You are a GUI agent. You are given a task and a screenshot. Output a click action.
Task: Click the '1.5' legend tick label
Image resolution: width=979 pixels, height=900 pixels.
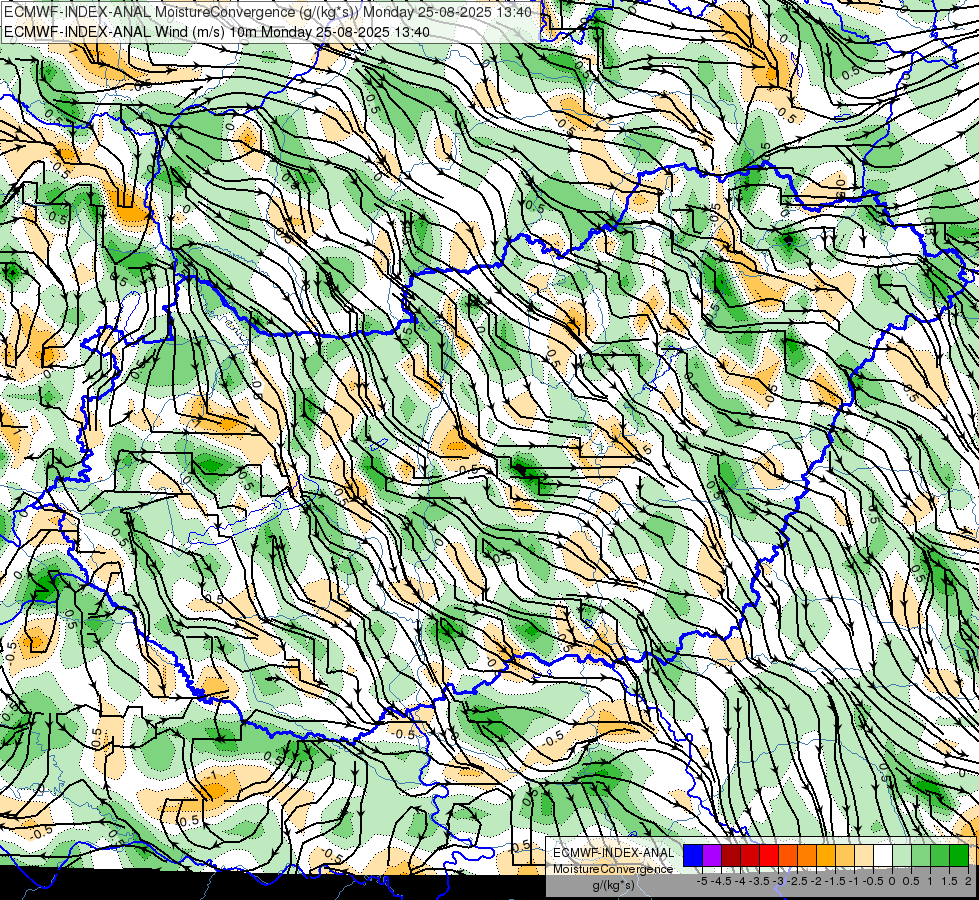click(949, 881)
